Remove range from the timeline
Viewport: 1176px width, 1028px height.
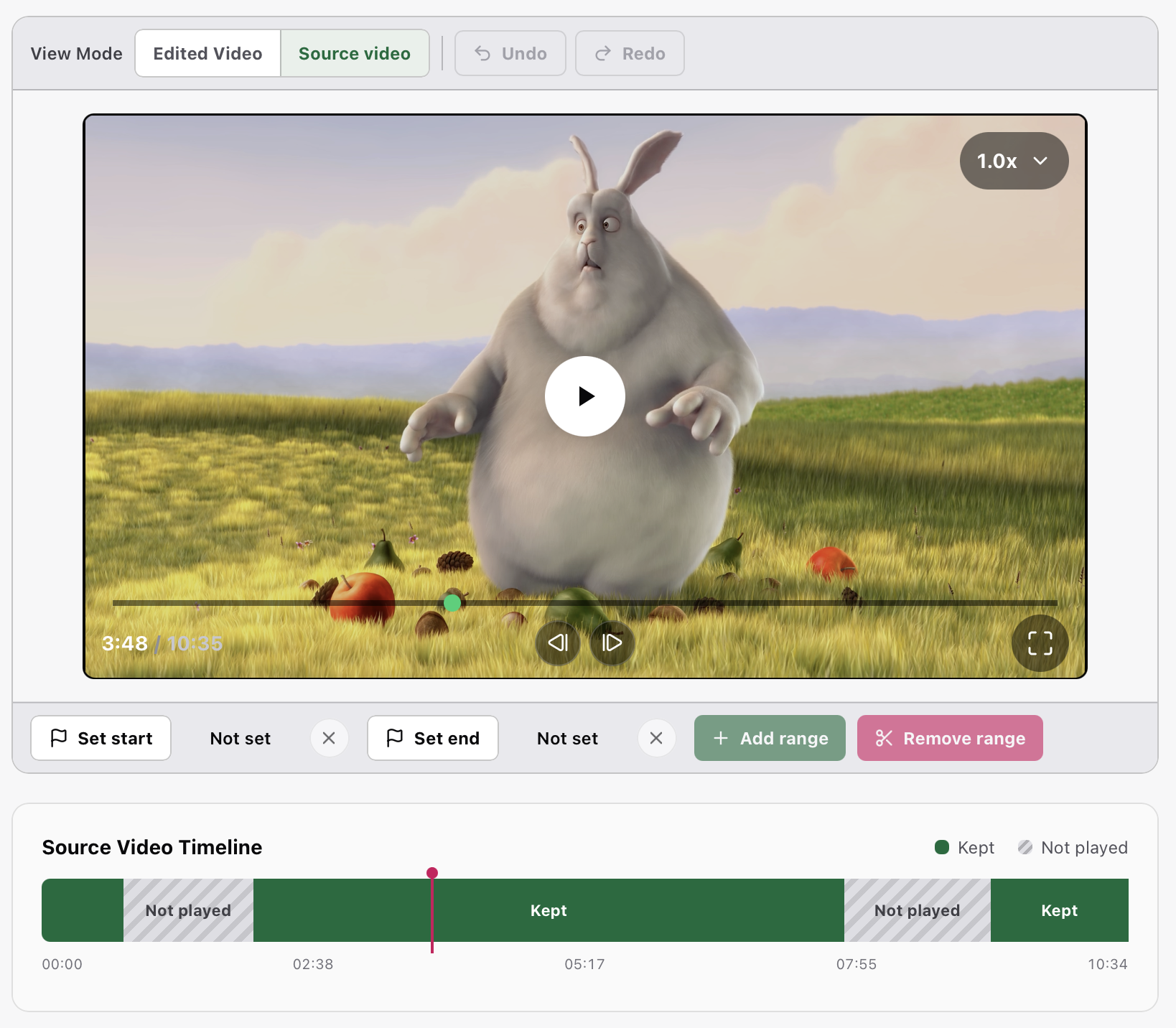pos(950,738)
